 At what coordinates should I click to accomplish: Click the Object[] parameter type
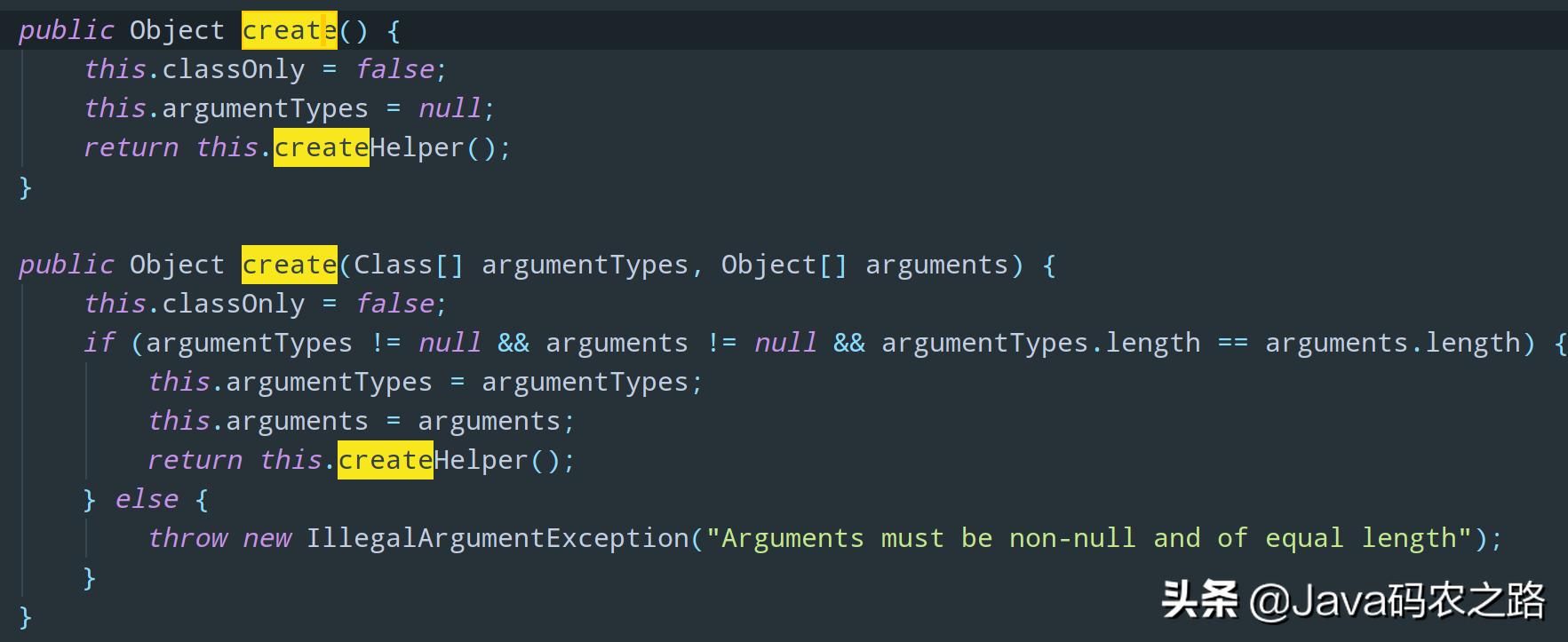coord(784,266)
